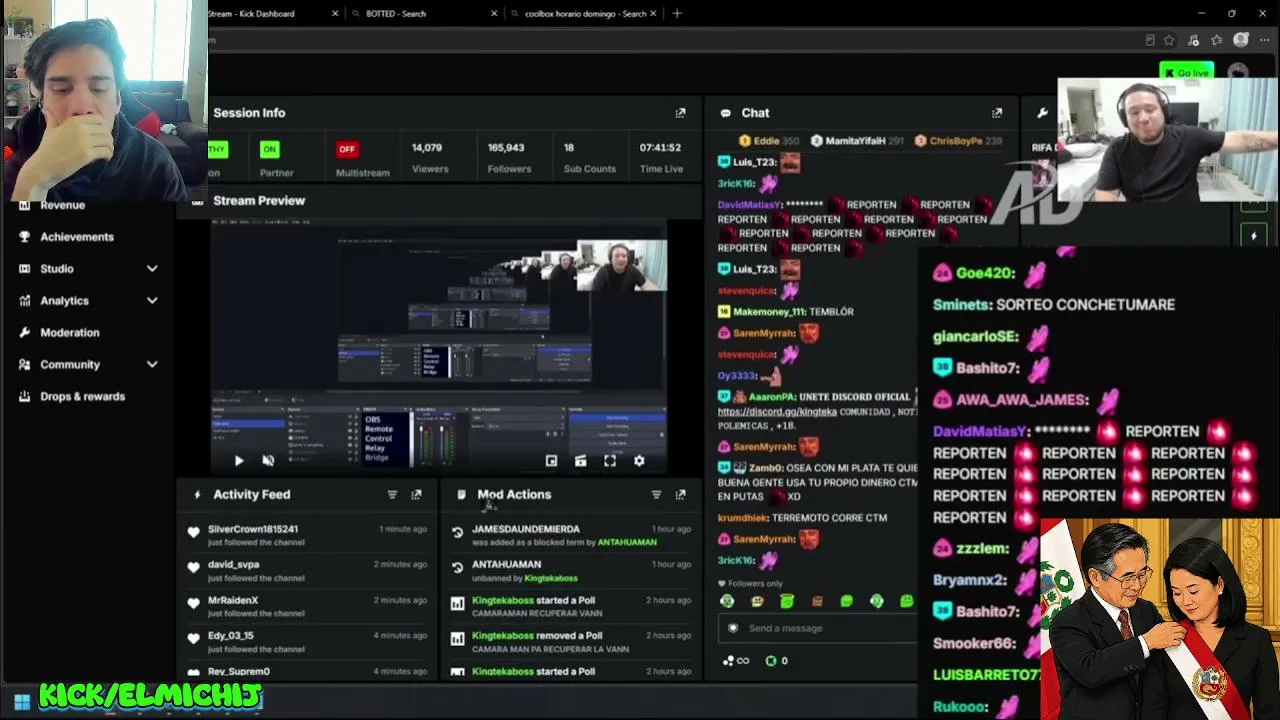Image resolution: width=1280 pixels, height=720 pixels.
Task: Select SilverCrown1815241 follow event
Action: [x=310, y=535]
